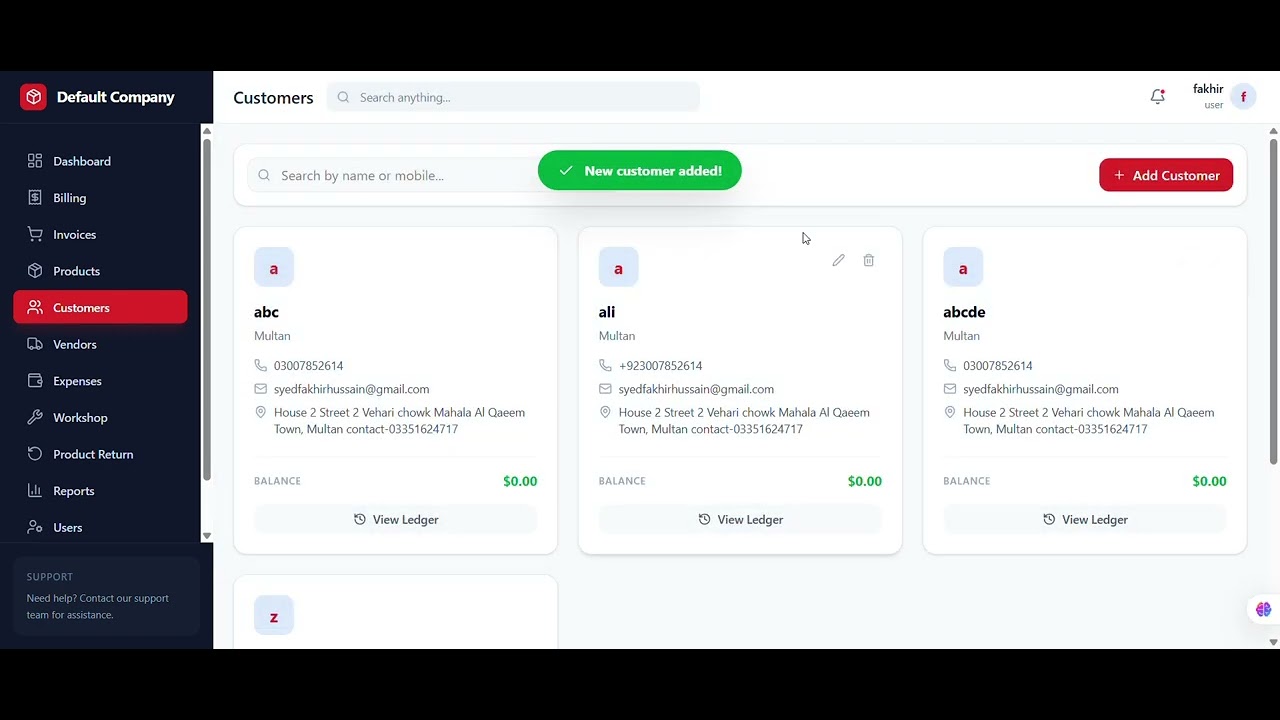
Task: Edit the ali customer with pencil icon
Action: pyautogui.click(x=838, y=260)
